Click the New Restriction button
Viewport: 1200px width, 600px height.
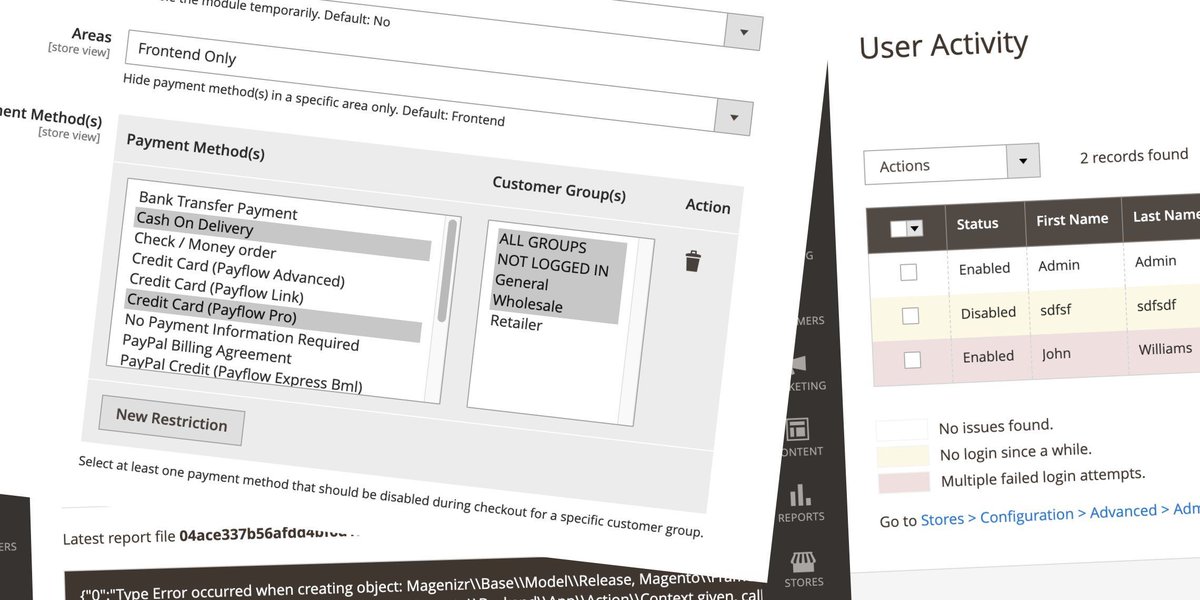click(x=172, y=419)
